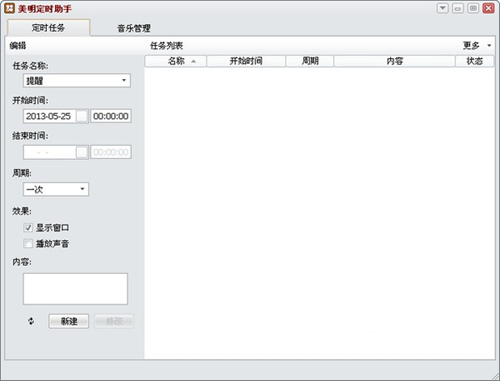This screenshot has height=381, width=500.
Task: Uncheck the 显示窗口 checkbox
Action: (28, 228)
